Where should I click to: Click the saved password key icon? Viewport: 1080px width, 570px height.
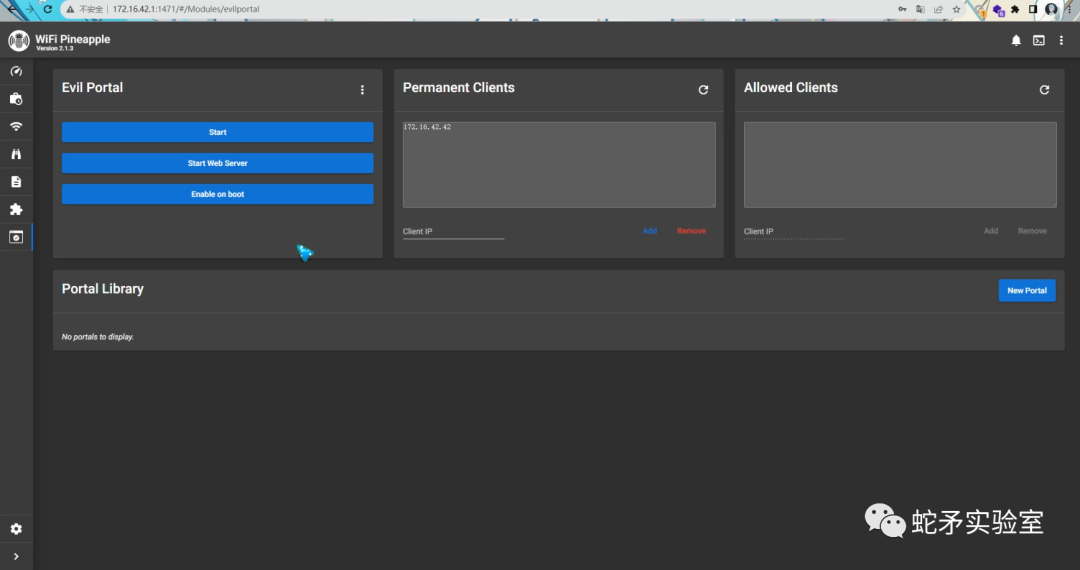coord(902,9)
